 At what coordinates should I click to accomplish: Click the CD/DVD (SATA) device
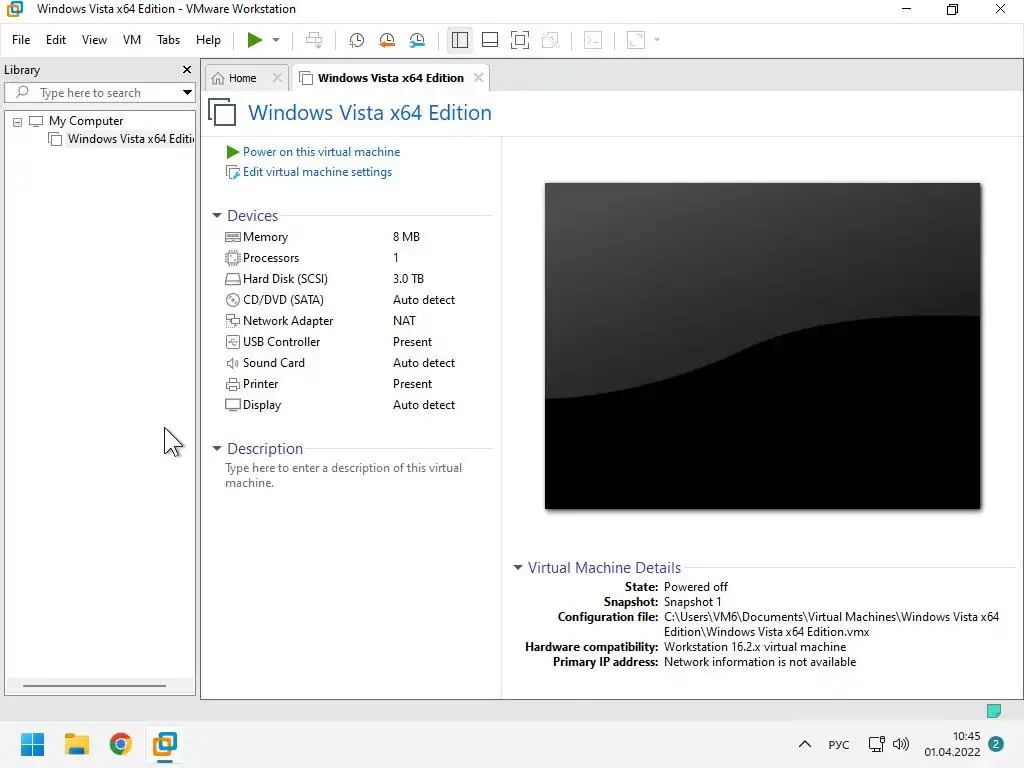coord(283,300)
